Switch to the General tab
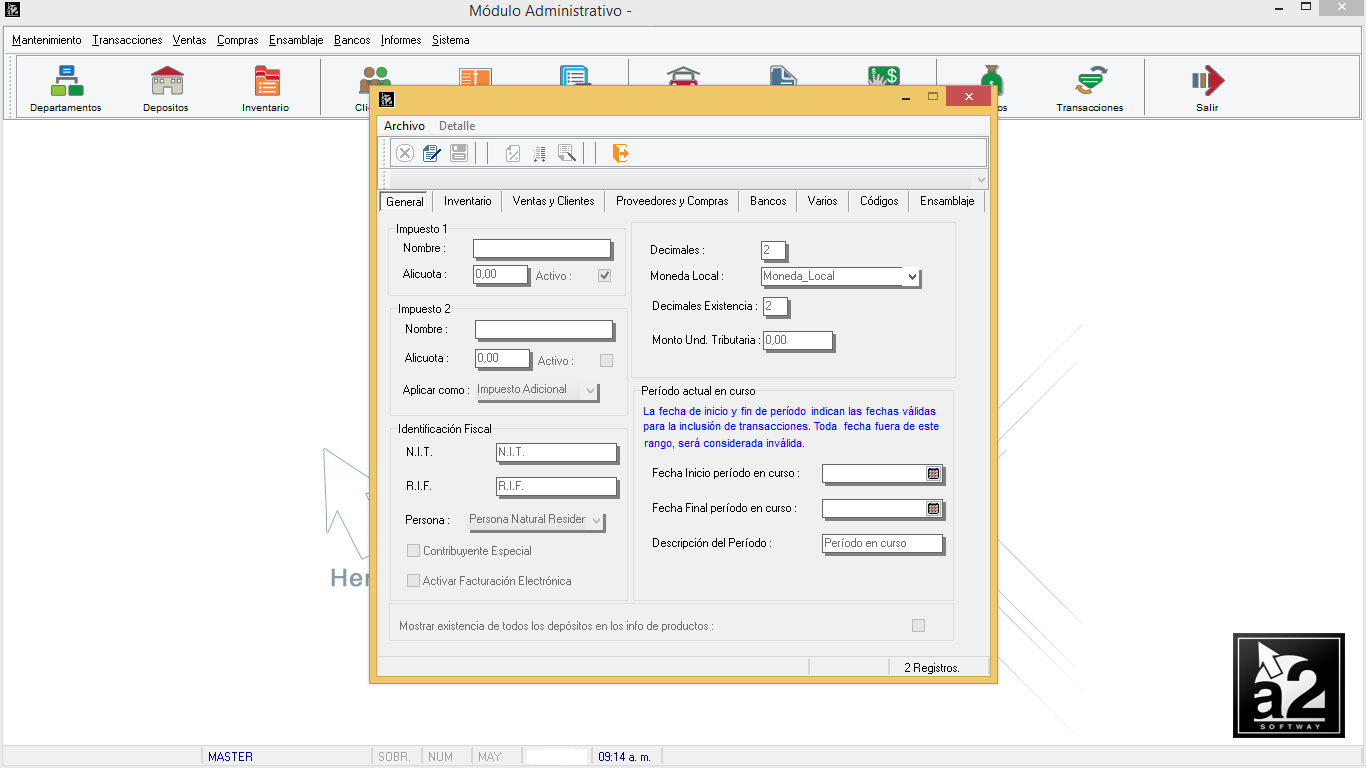Screen dimensions: 1366x768 point(405,201)
